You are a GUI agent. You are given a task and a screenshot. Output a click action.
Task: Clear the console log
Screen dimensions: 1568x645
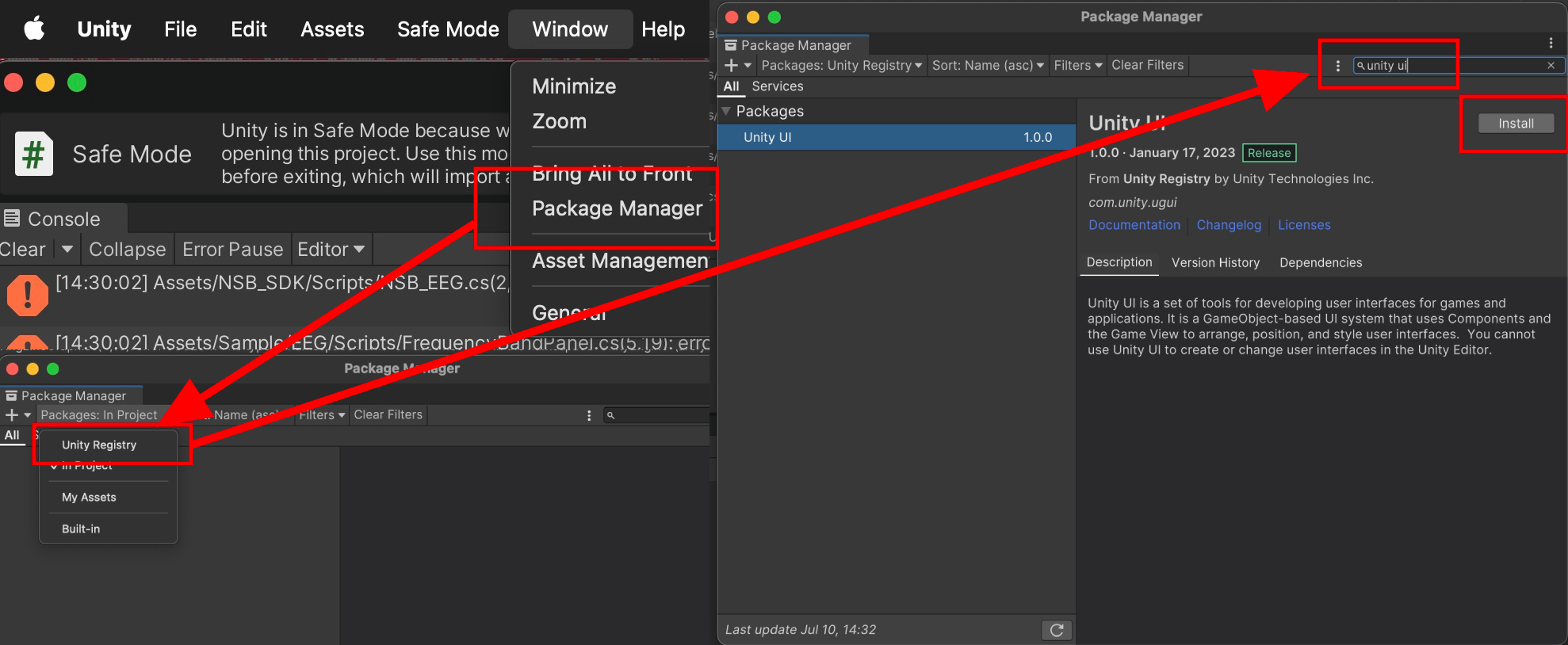point(23,249)
